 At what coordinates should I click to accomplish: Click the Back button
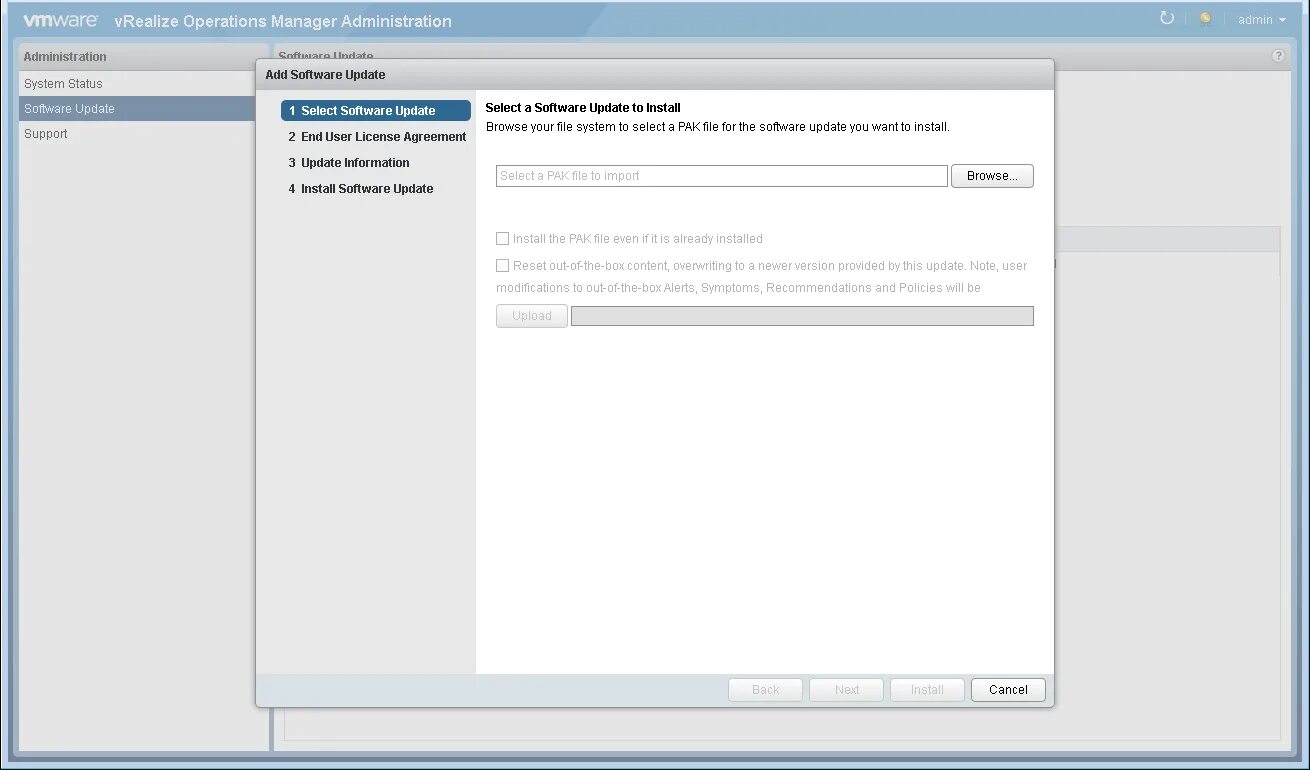tap(766, 690)
